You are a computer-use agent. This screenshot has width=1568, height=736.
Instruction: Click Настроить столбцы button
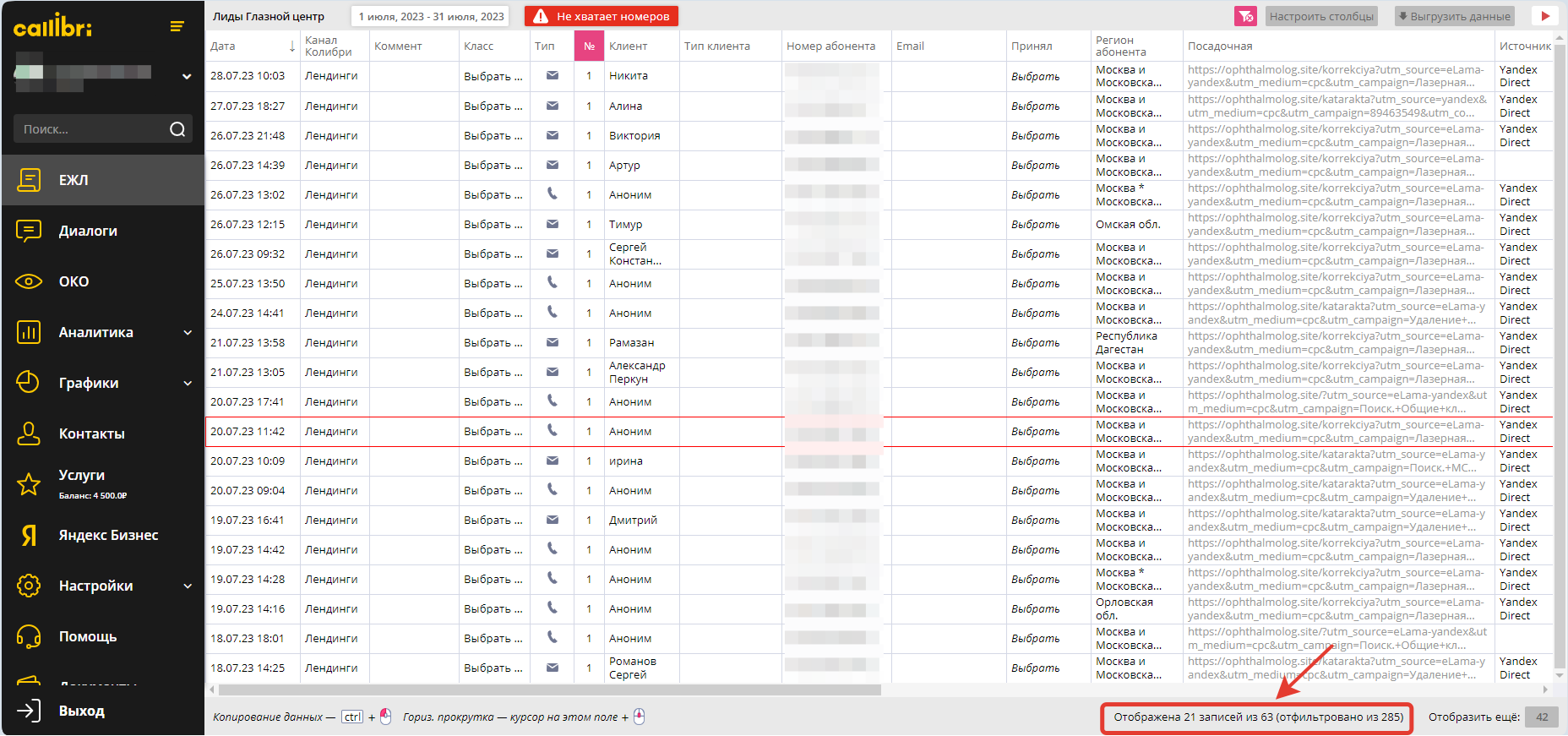pos(1321,16)
